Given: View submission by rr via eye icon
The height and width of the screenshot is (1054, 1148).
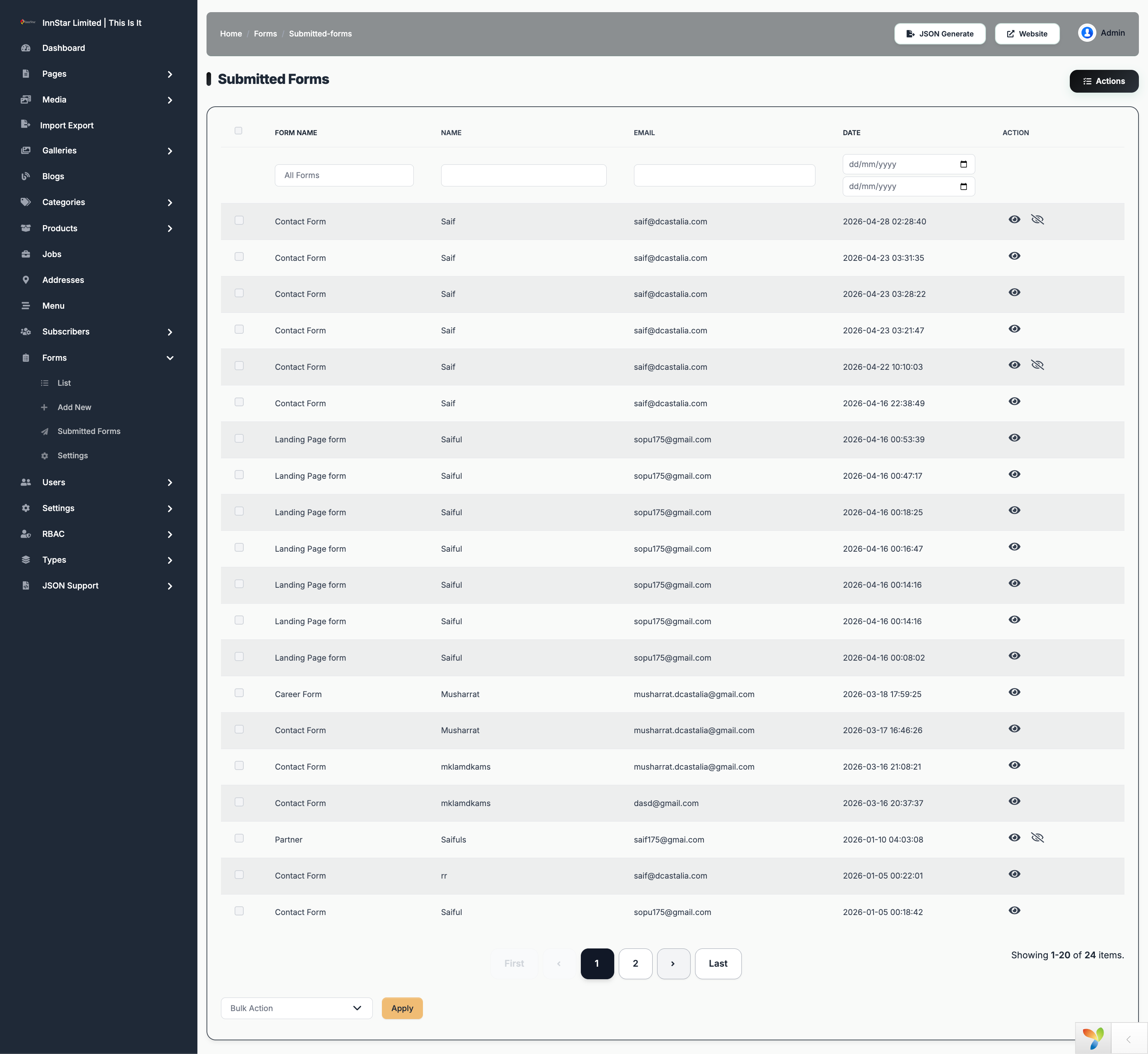Looking at the screenshot, I should click(1014, 874).
